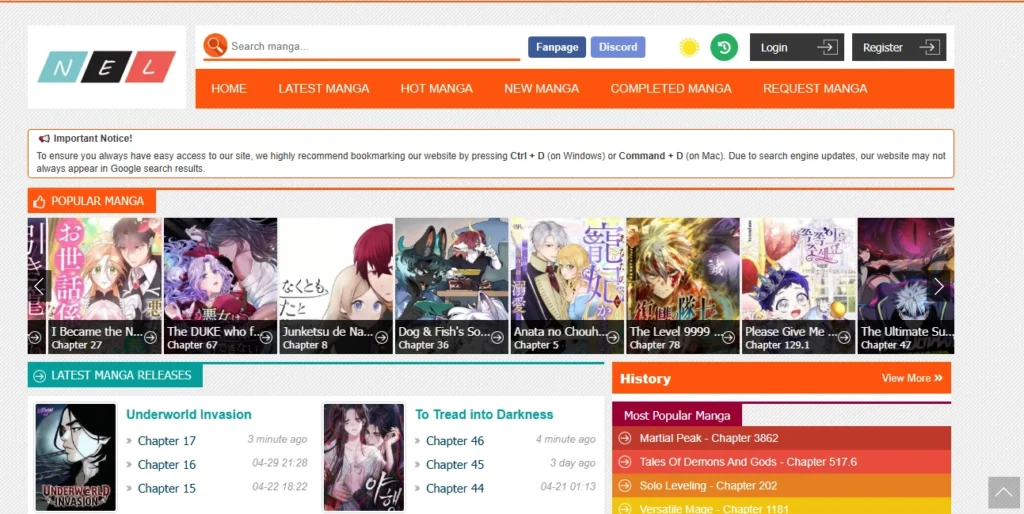Viewport: 1024px width, 514px height.
Task: Open To Tread into Darkness title link
Action: tap(484, 415)
